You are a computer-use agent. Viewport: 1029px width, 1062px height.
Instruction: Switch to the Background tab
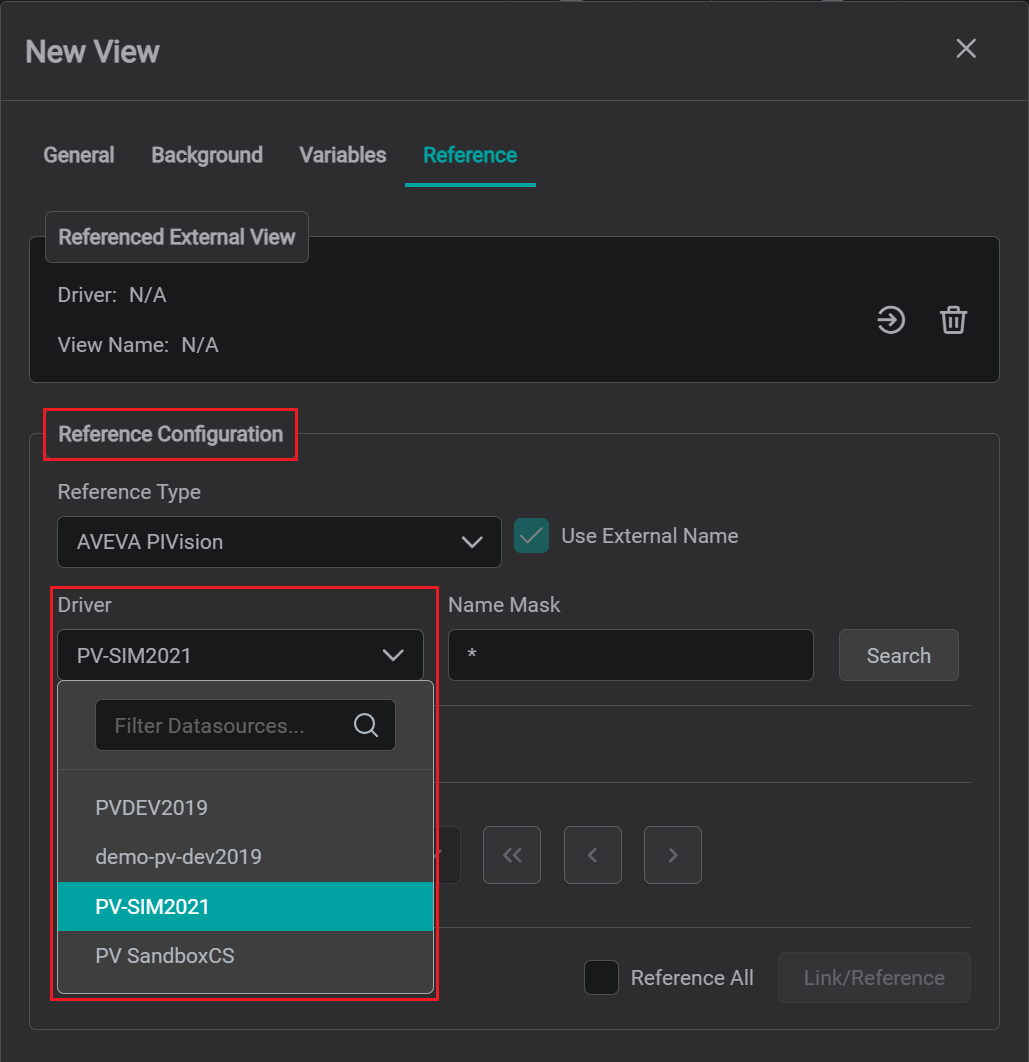(207, 155)
